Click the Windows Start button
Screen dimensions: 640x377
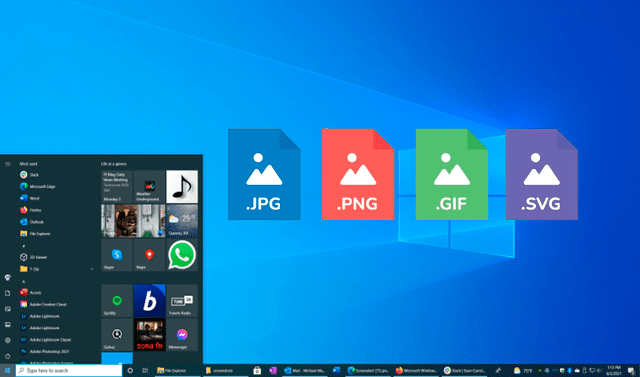(x=7, y=370)
